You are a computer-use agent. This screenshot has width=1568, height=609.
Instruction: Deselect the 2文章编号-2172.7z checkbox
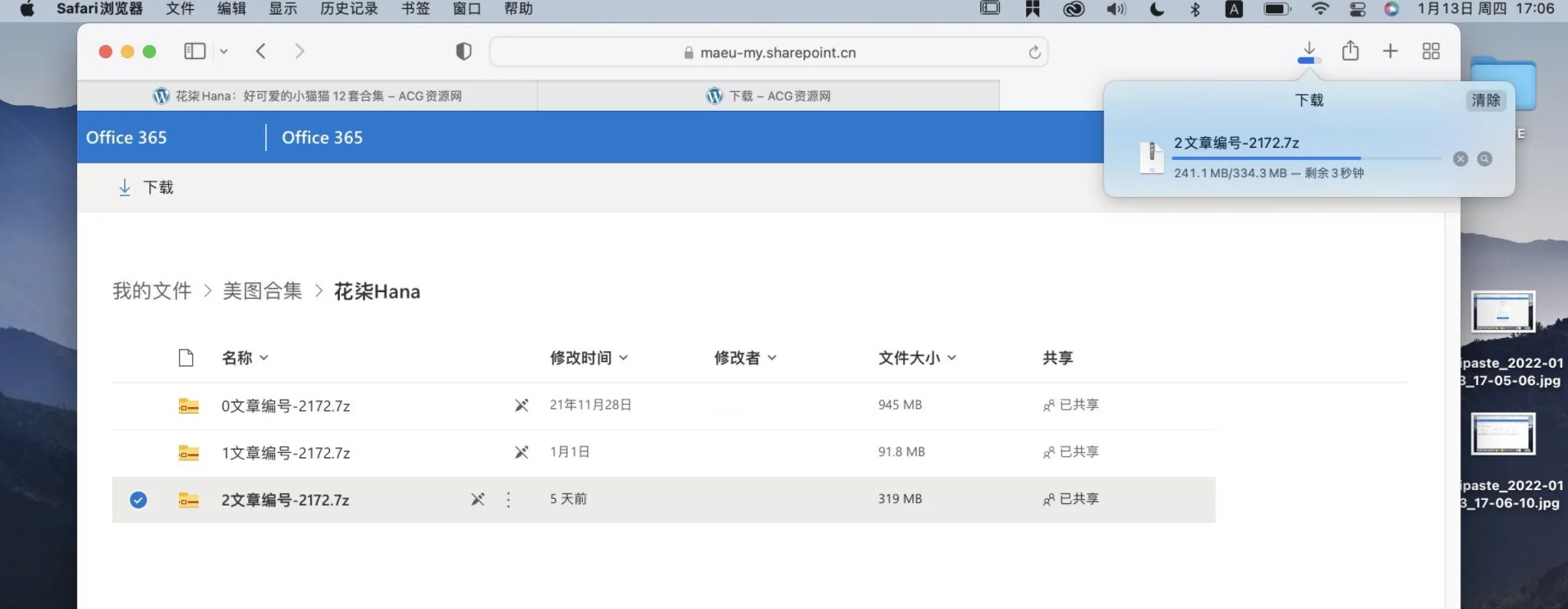[139, 500]
